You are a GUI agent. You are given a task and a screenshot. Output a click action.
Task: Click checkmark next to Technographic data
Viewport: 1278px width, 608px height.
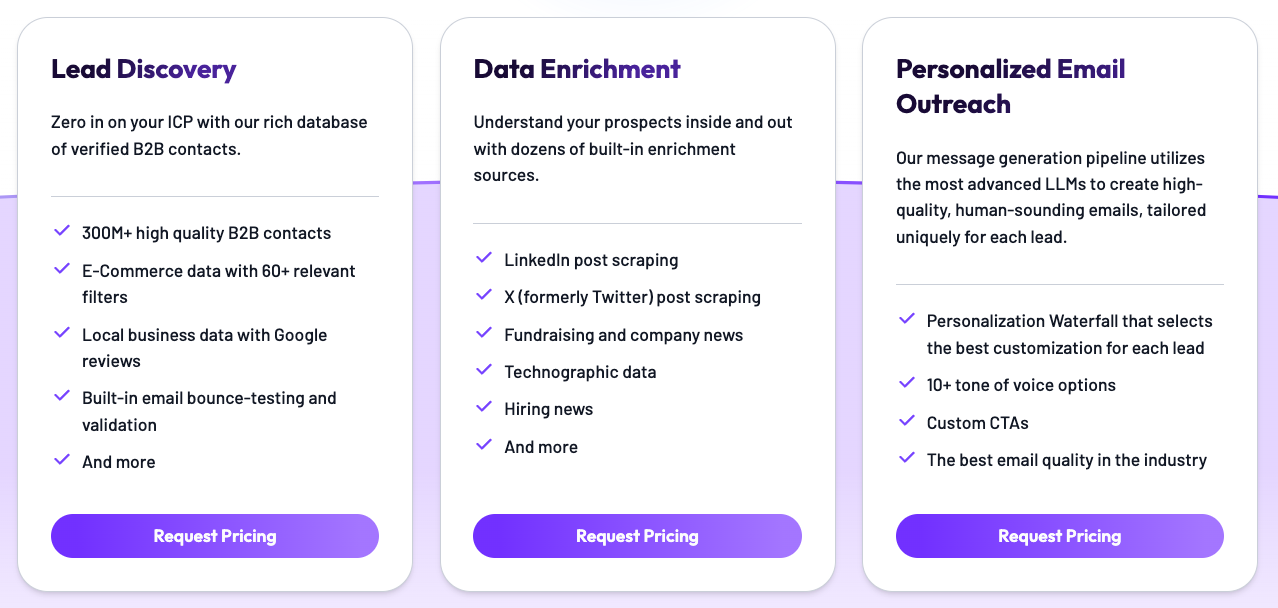484,371
